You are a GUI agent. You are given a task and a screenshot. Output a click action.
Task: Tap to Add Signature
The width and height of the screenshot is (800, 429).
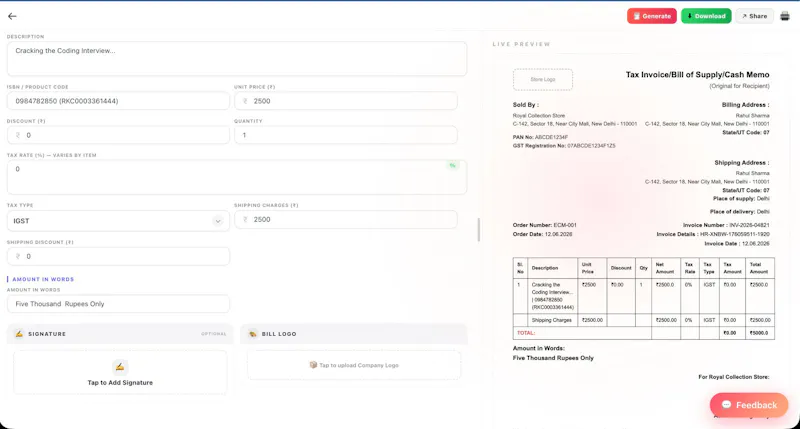click(120, 372)
